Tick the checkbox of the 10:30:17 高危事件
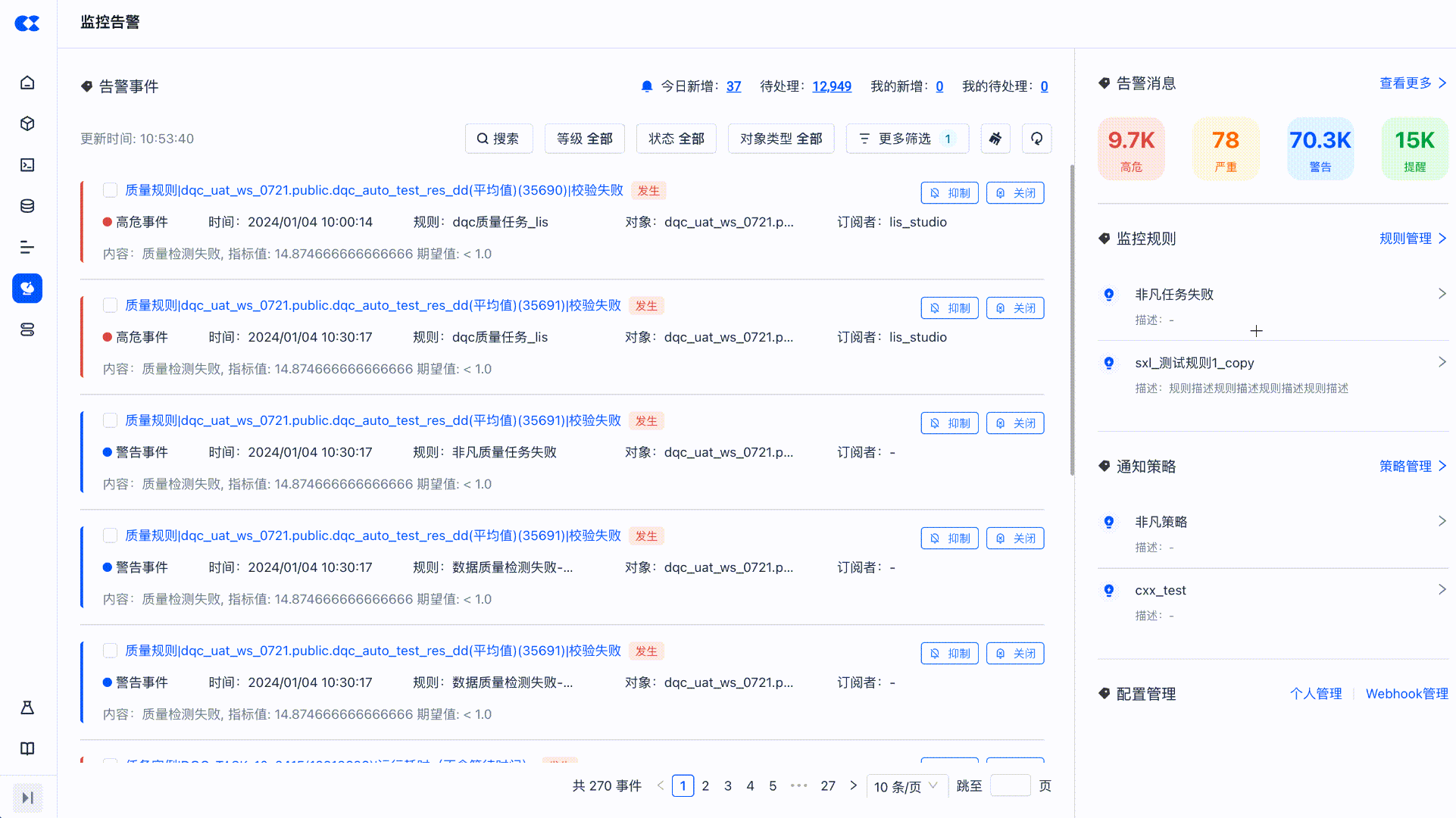This screenshot has width=1456, height=818. 111,305
